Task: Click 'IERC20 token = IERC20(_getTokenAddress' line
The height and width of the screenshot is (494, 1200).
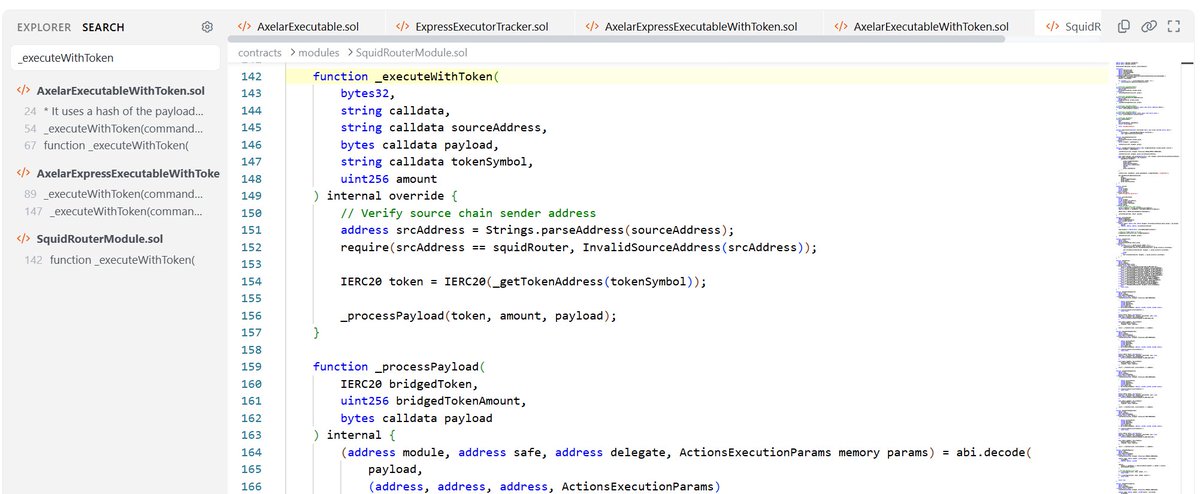Action: [x=524, y=282]
